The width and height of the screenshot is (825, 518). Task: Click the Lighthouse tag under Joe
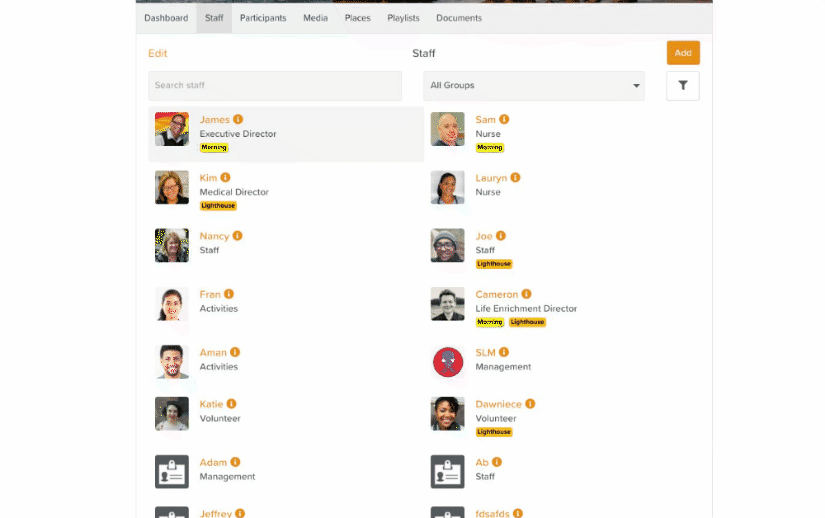(494, 264)
